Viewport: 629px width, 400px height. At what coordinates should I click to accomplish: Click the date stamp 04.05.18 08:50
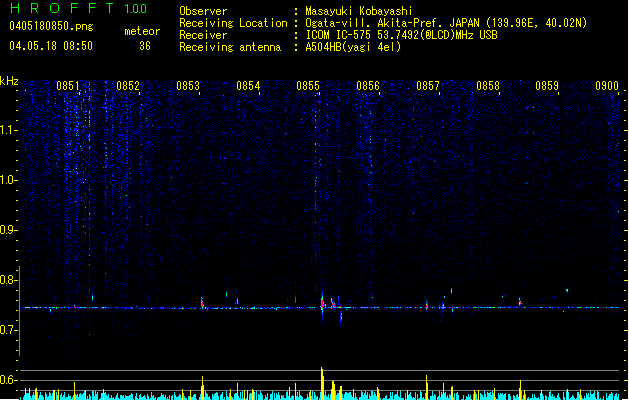tap(51, 46)
